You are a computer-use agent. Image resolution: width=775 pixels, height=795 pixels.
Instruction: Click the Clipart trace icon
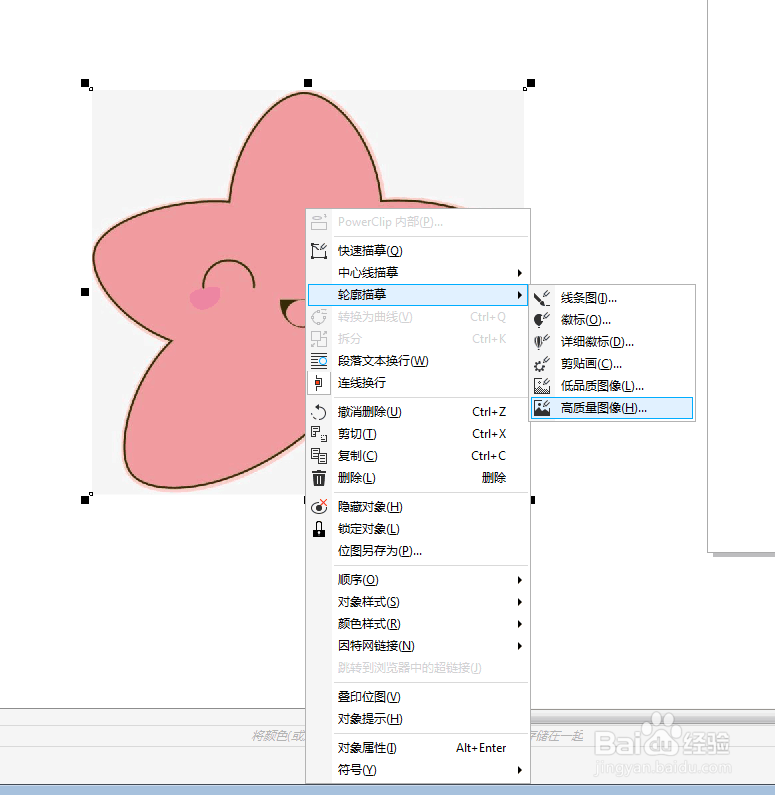542,364
